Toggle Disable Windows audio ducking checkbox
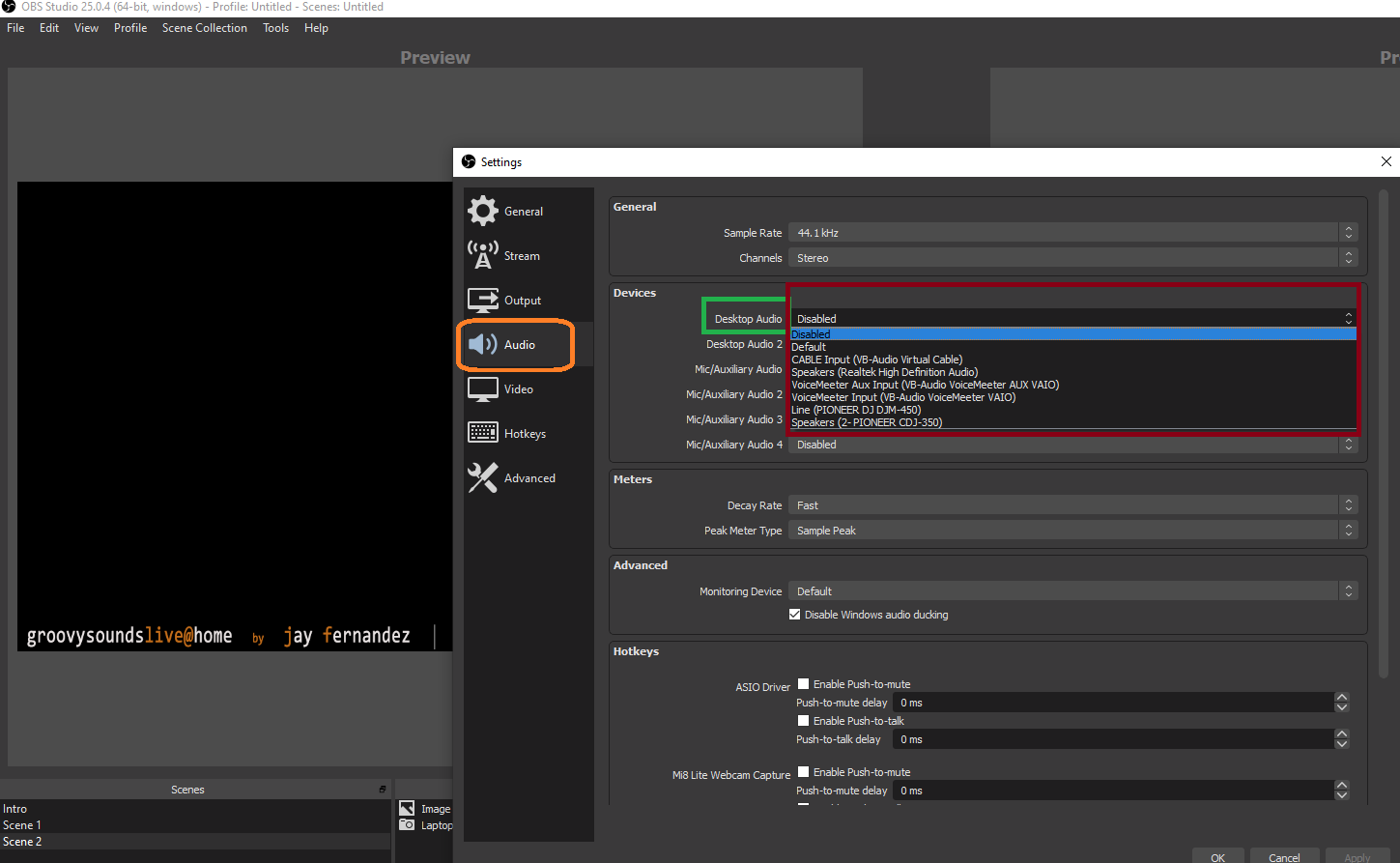This screenshot has height=863, width=1400. tap(794, 615)
